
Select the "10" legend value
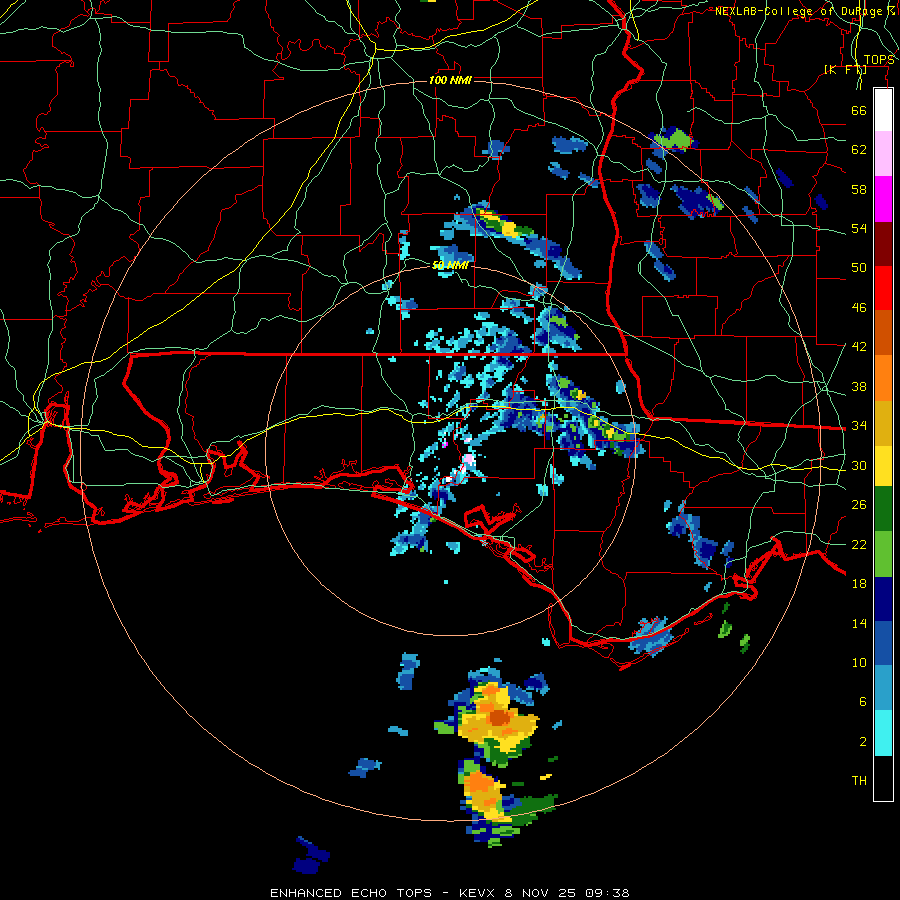pos(859,663)
